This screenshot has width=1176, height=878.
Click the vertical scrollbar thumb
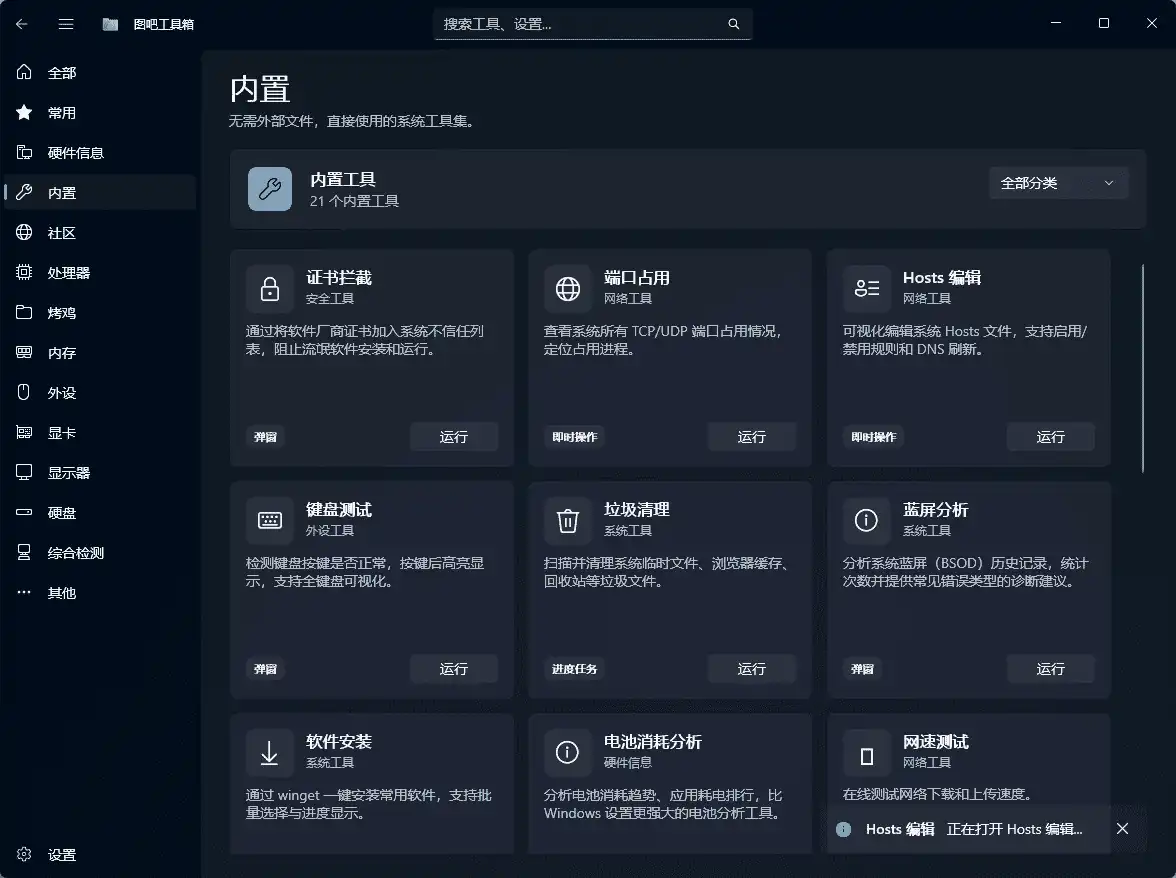coord(1143,367)
